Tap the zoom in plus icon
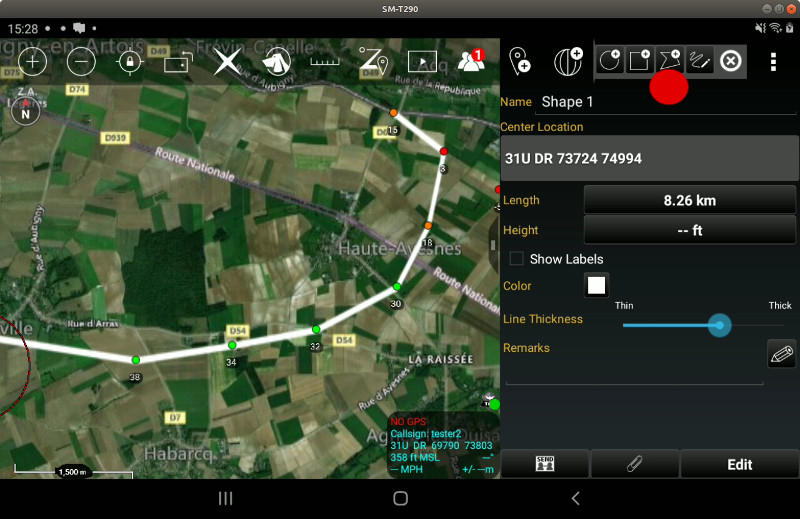This screenshot has width=800, height=519. tap(33, 62)
